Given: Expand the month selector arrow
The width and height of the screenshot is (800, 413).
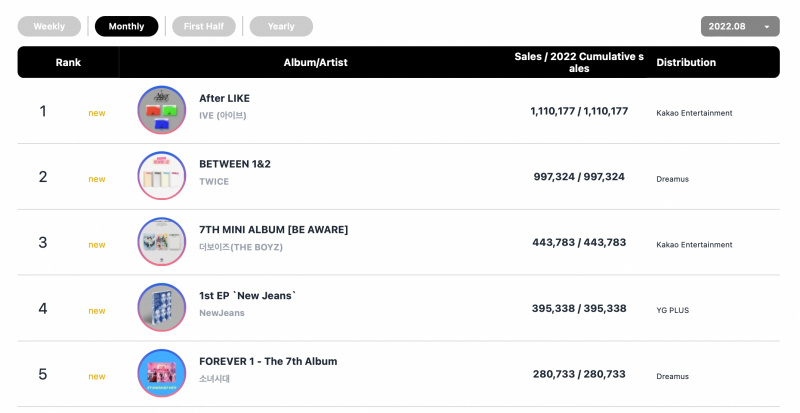Looking at the screenshot, I should click(x=767, y=27).
